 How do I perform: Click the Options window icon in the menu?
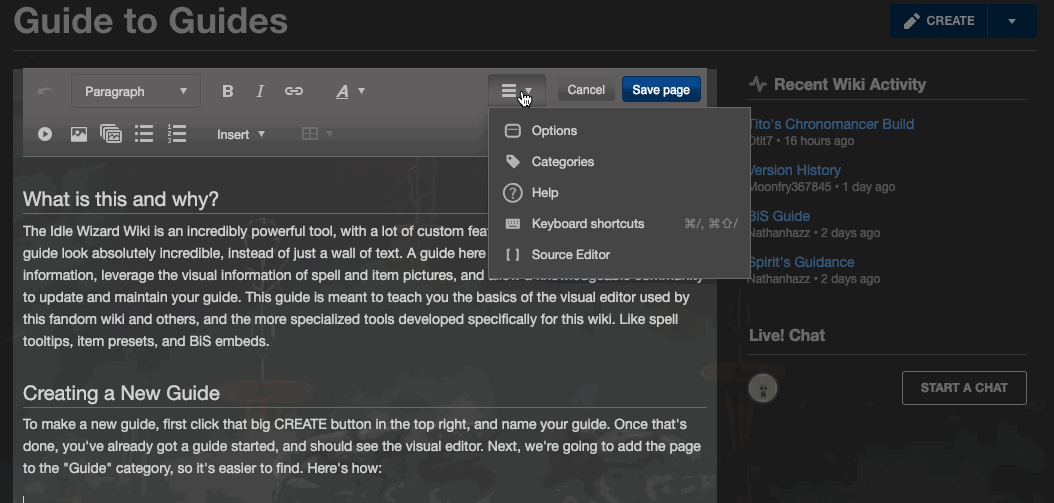[513, 130]
